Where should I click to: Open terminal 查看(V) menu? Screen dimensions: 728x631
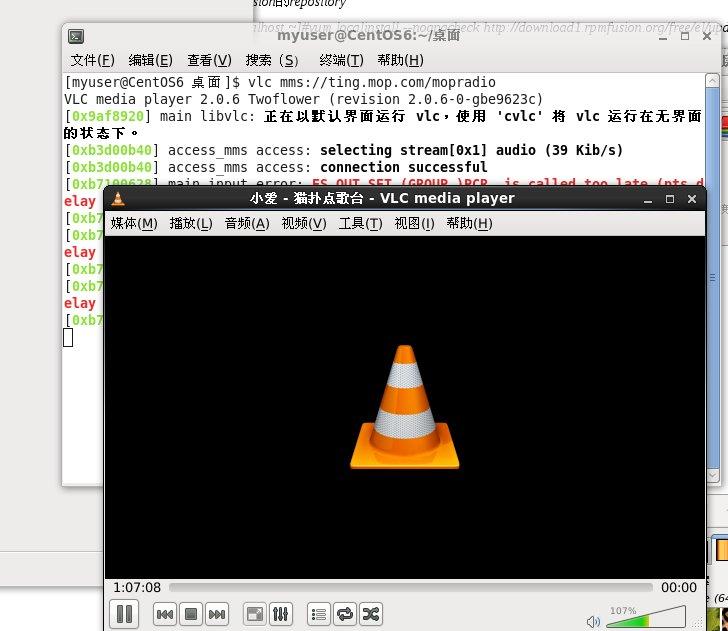(x=209, y=60)
